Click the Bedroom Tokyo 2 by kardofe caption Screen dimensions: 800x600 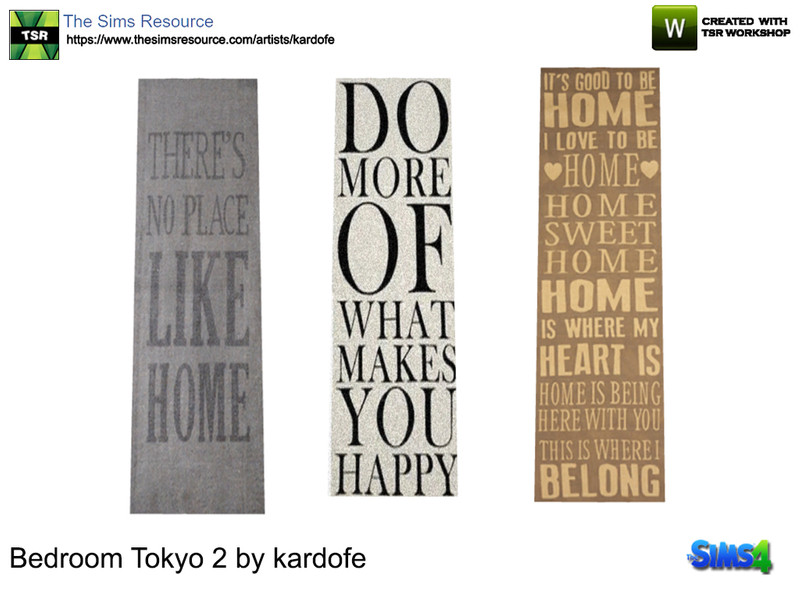pyautogui.click(x=188, y=558)
